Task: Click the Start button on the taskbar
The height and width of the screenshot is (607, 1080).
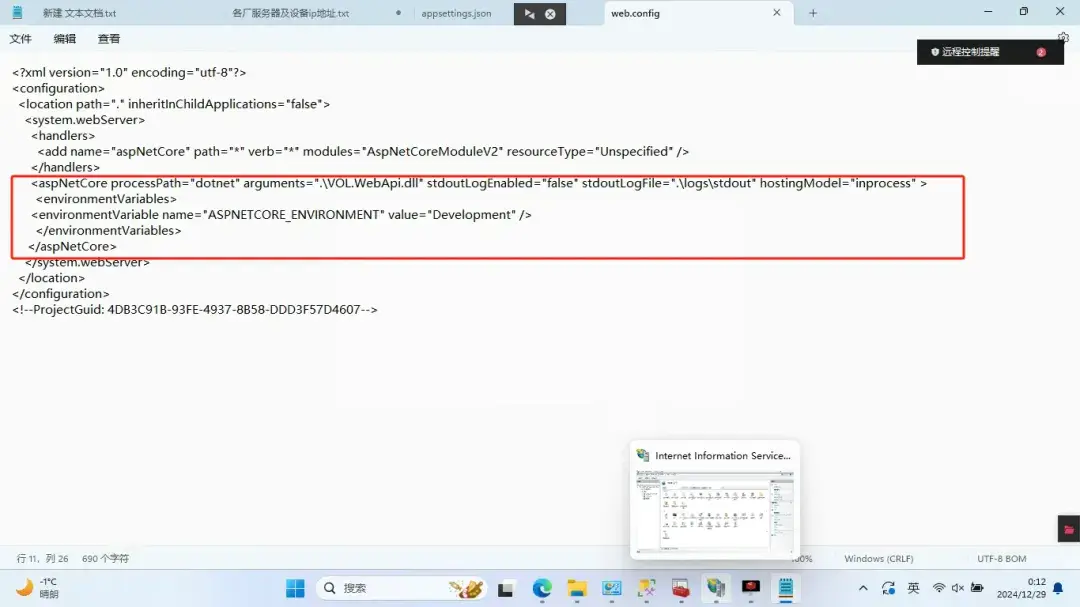Action: coord(295,588)
